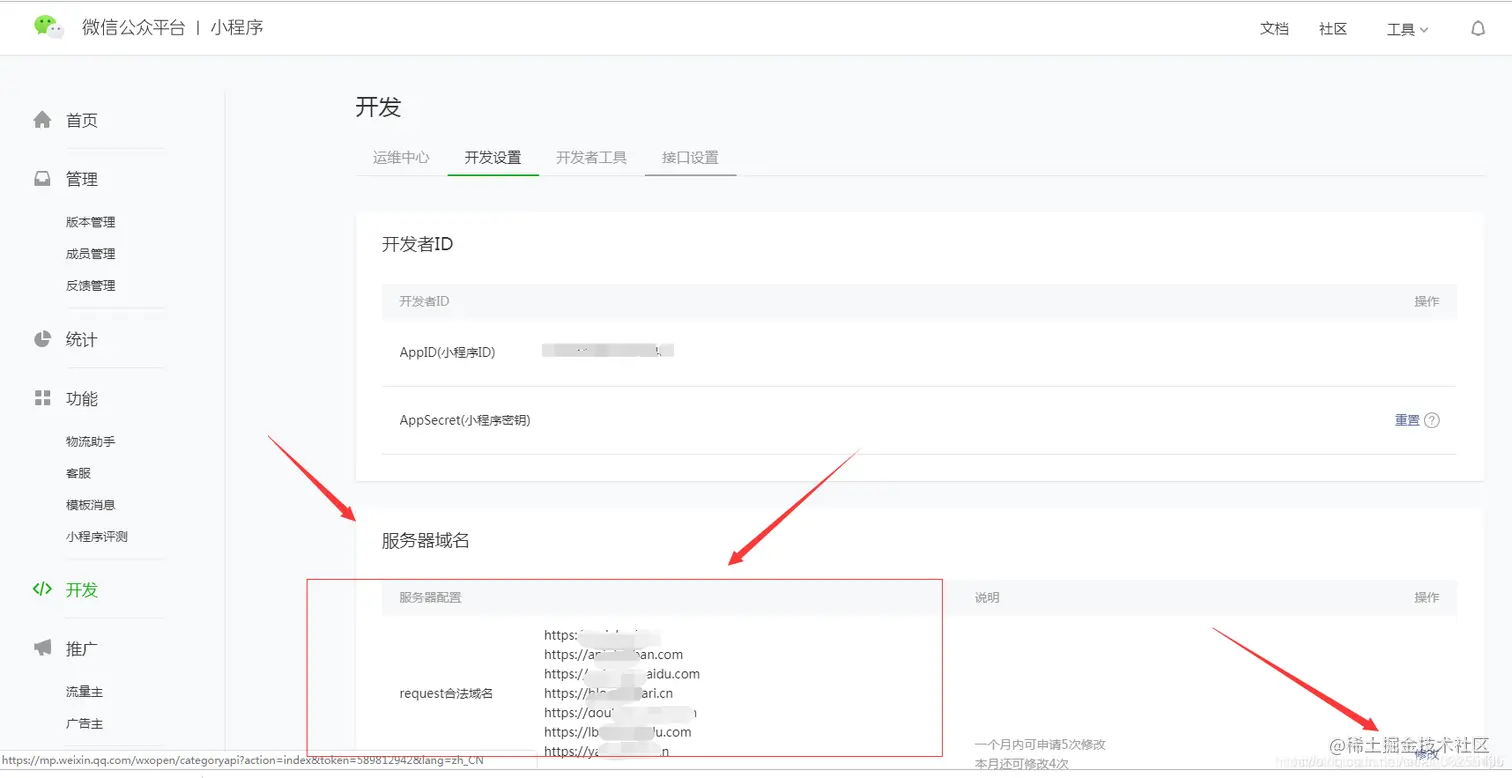Click 修改 to edit server domains
Image resolution: width=1512 pixels, height=778 pixels.
point(1427,753)
